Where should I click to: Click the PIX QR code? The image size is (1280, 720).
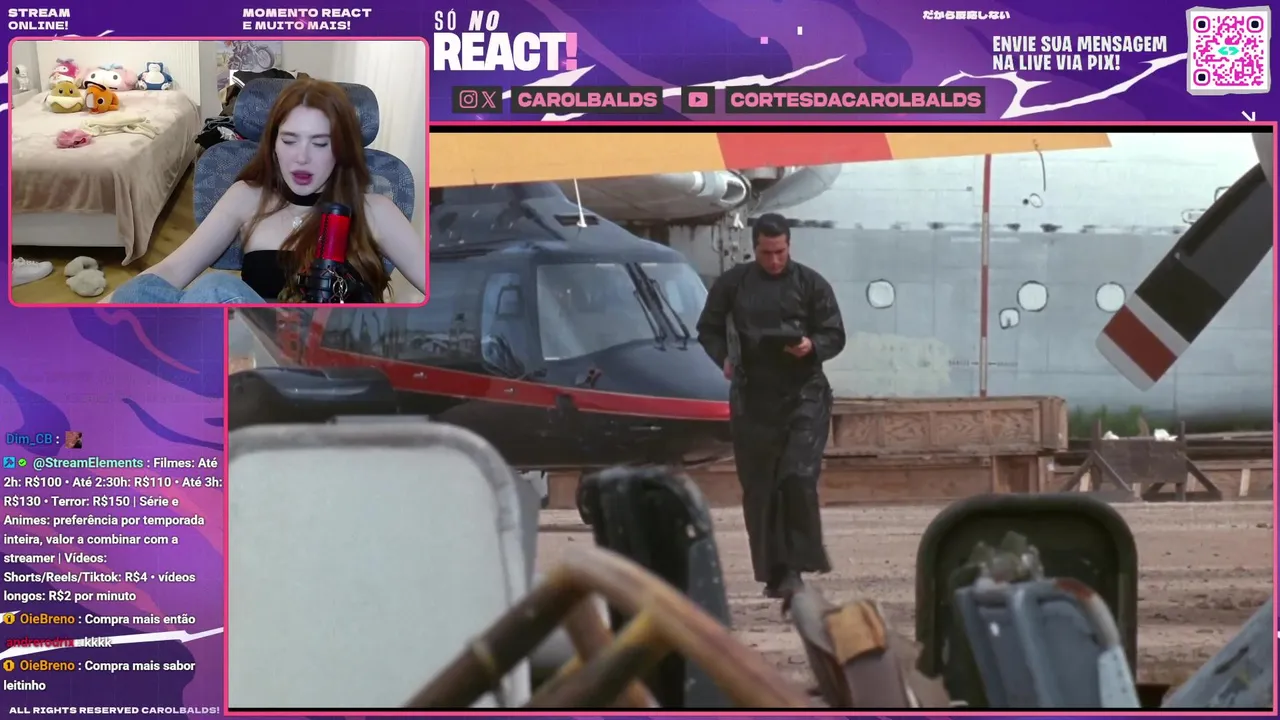(x=1228, y=50)
